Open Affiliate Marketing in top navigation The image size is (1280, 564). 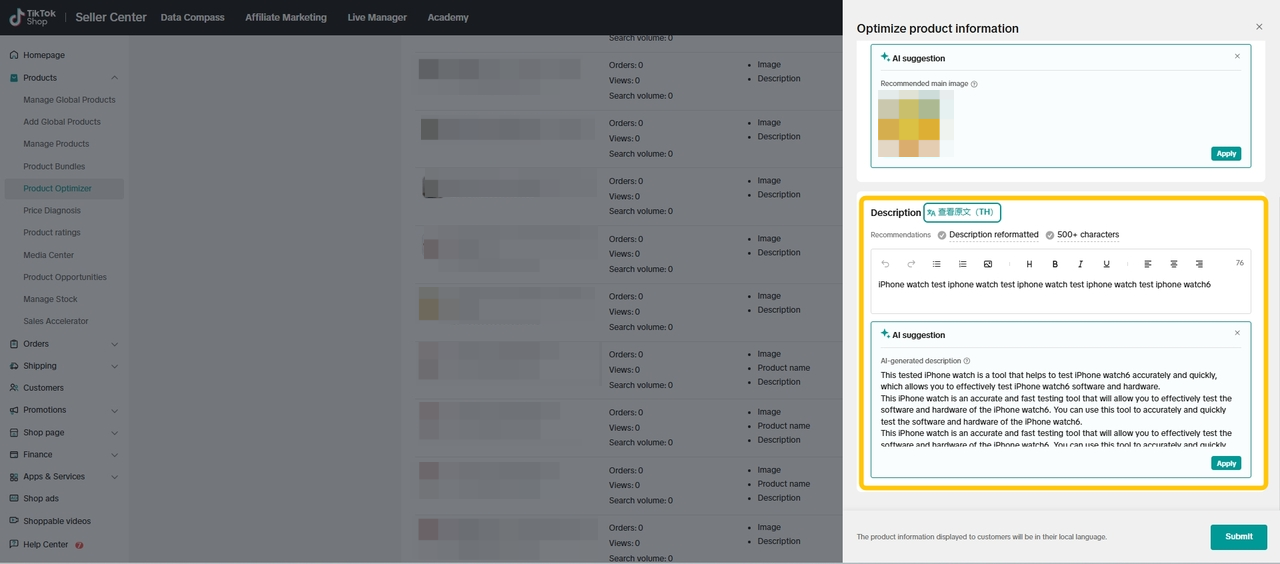(286, 17)
